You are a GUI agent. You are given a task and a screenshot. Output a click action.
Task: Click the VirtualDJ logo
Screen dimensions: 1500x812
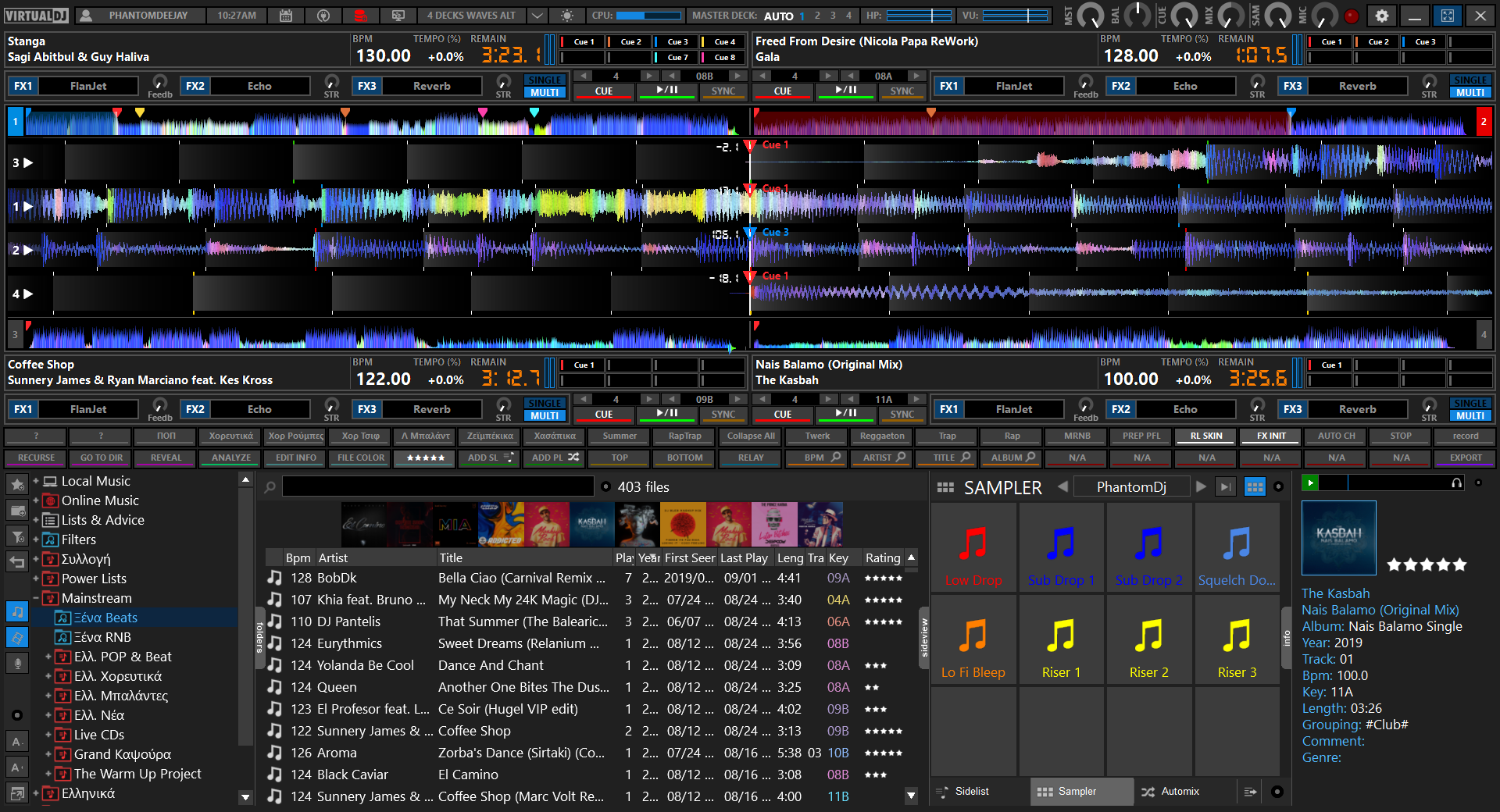(37, 16)
